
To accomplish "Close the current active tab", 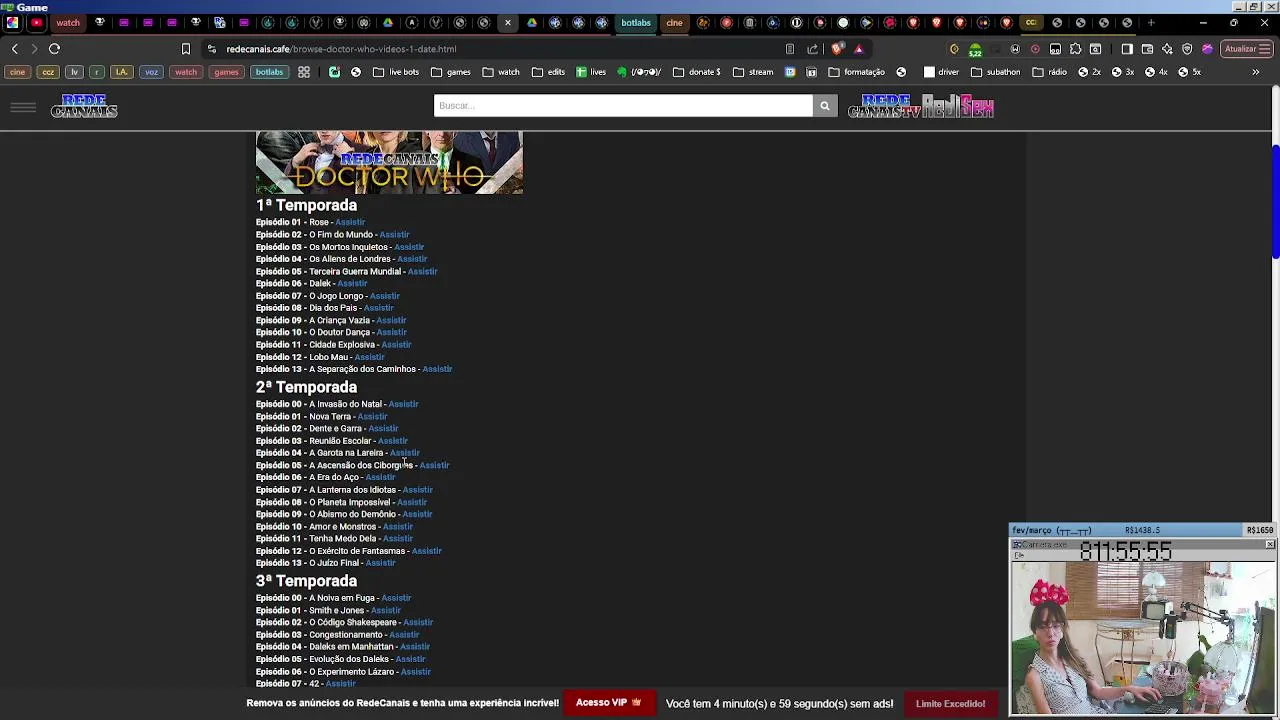I will (507, 22).
